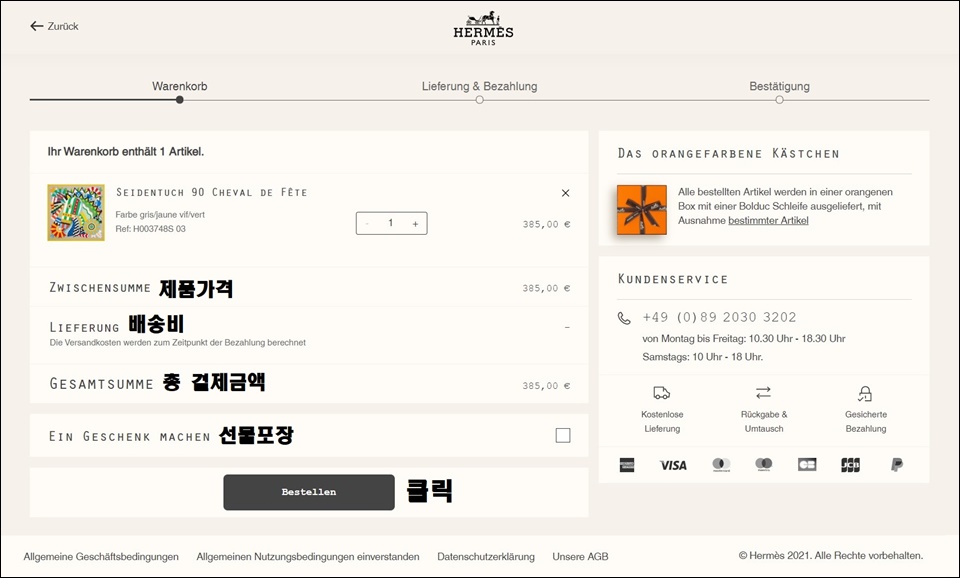Click the Samstags: 10 Uhr - 18 Uhr text
The height and width of the screenshot is (578, 960).
[702, 357]
